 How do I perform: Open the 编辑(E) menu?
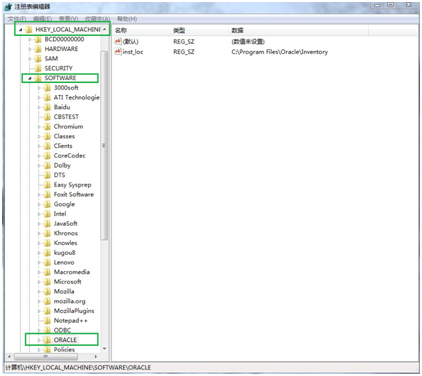click(x=42, y=19)
